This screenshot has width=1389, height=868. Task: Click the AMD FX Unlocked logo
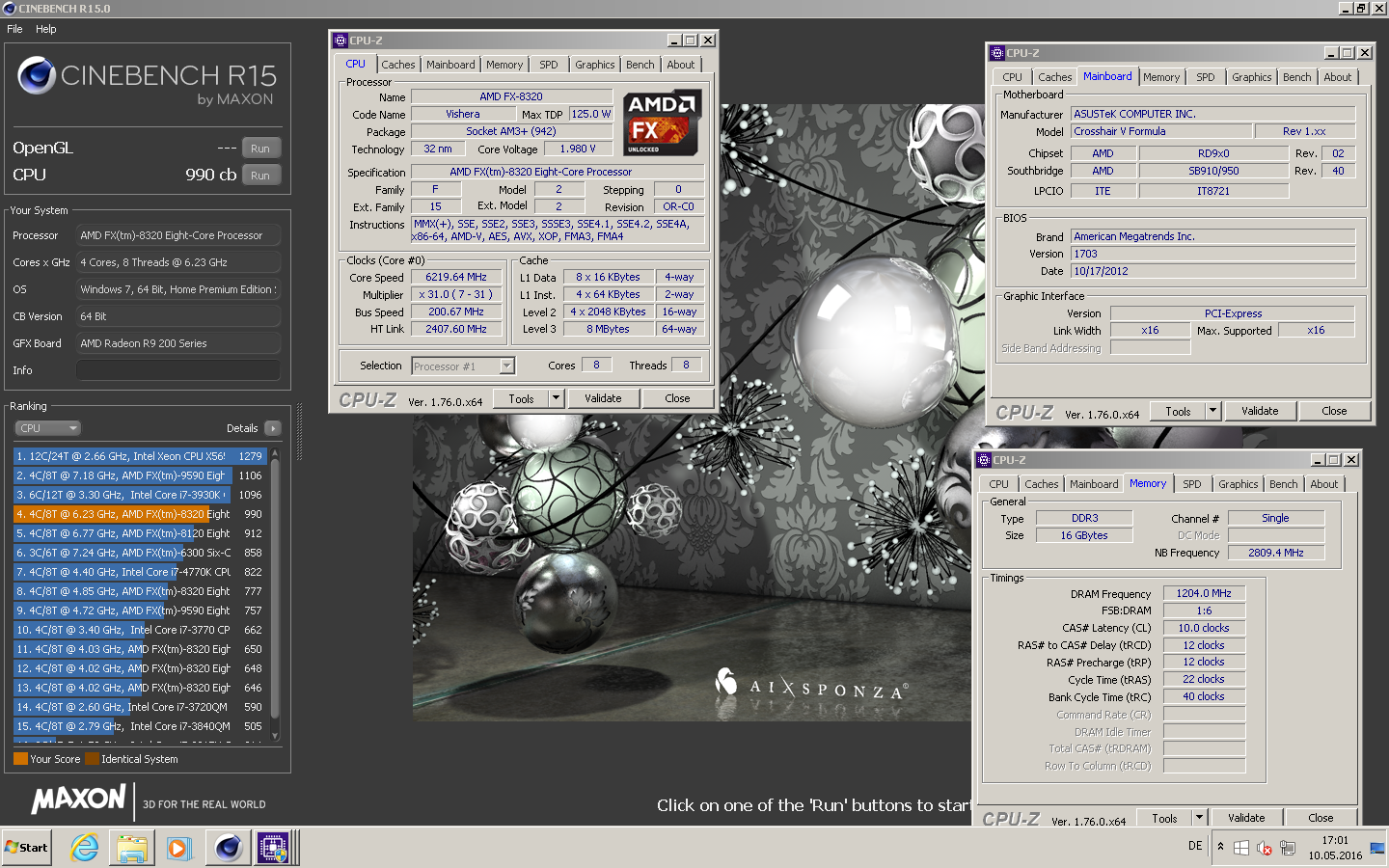pyautogui.click(x=661, y=122)
